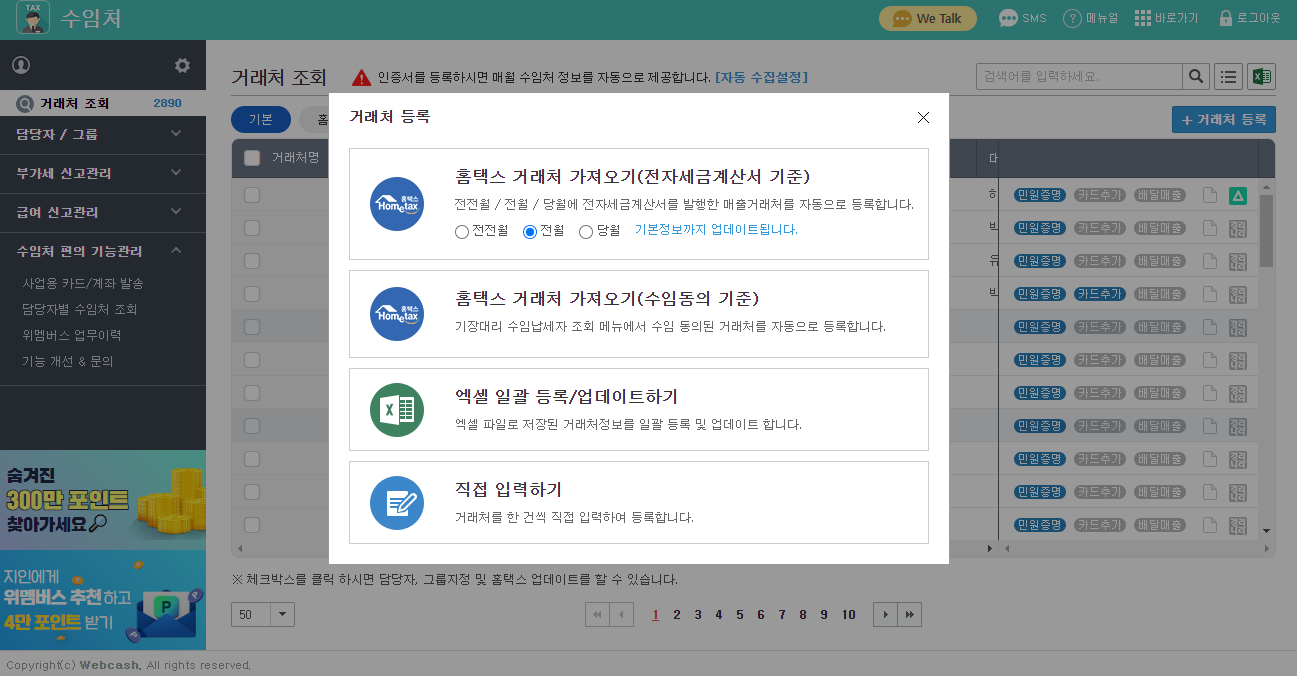Open 담당자별 수임처 조회 in sidebar
Image resolution: width=1297 pixels, height=676 pixels.
80,309
